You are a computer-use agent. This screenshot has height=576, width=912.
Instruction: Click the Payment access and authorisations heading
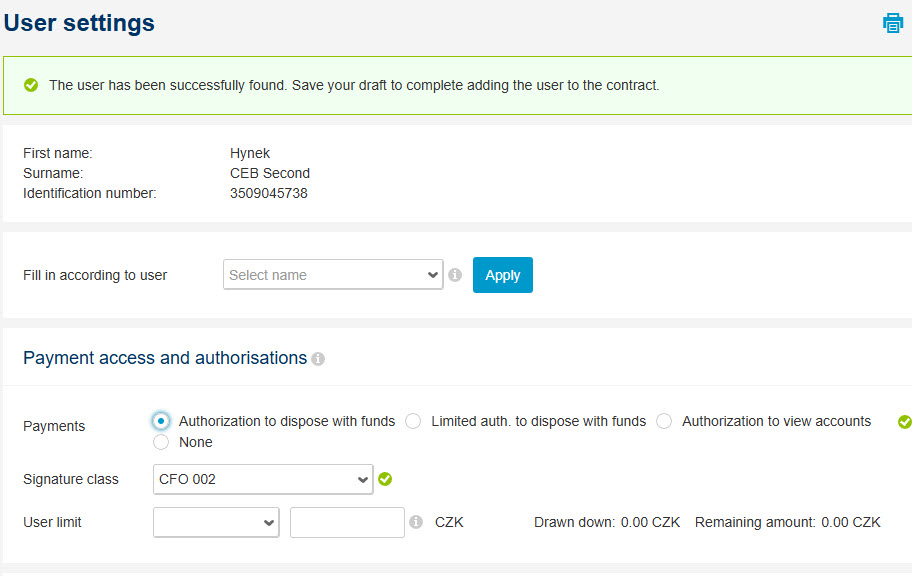coord(165,358)
